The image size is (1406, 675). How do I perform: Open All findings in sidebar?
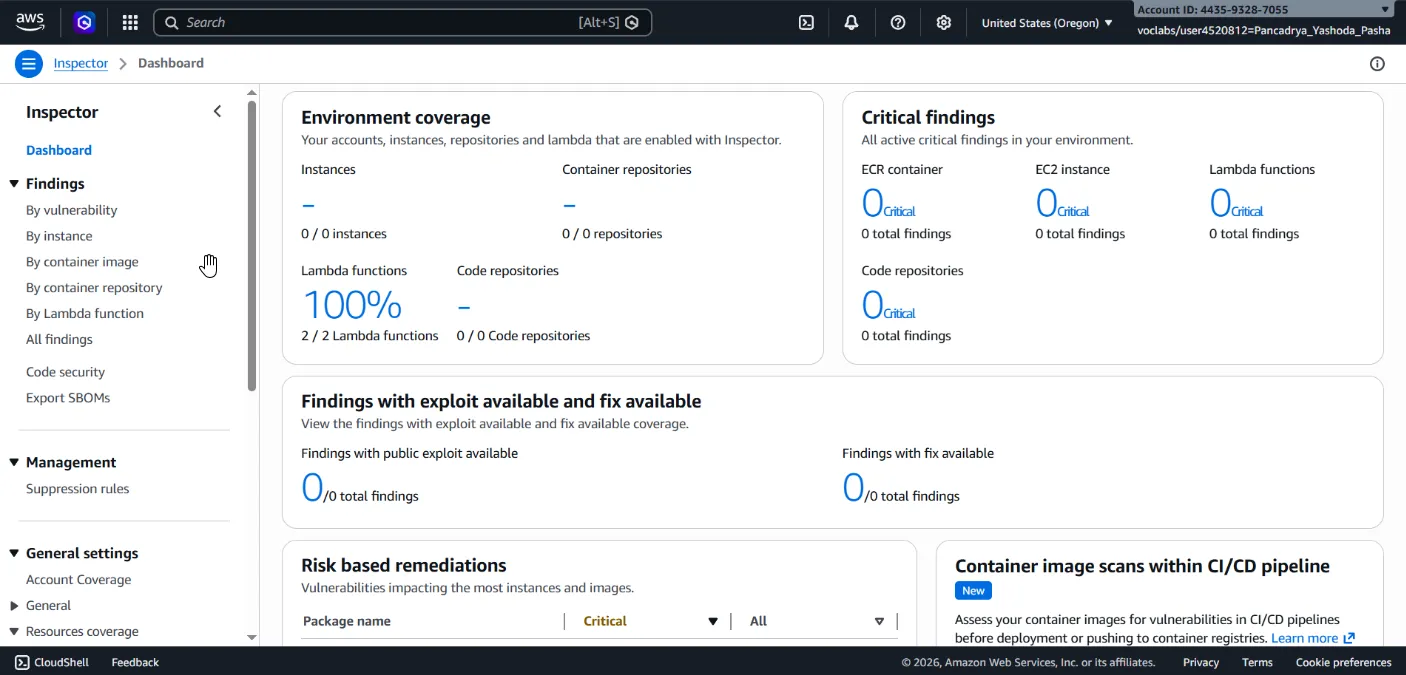(59, 339)
